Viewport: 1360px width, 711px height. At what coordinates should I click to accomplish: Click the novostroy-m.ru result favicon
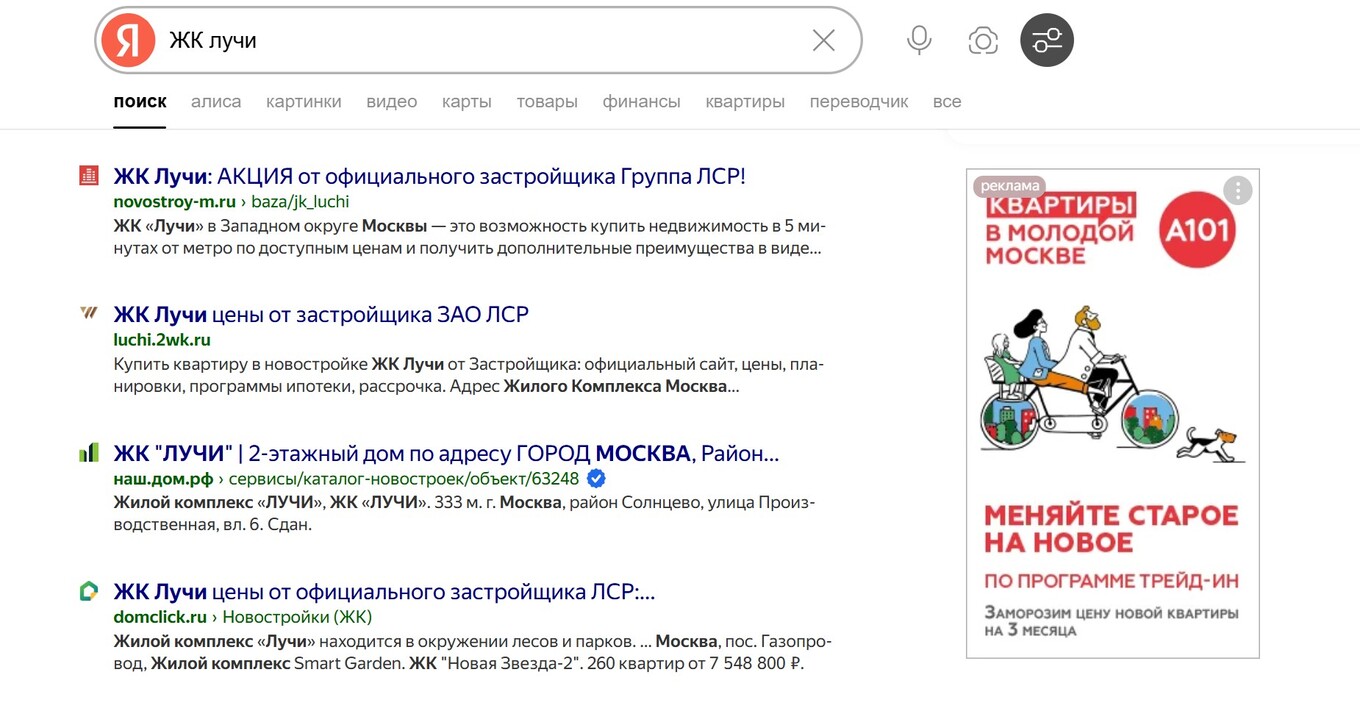click(89, 176)
